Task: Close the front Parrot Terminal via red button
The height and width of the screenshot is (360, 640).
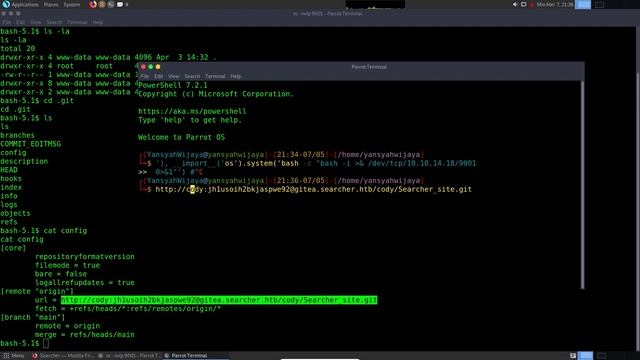Action: click(143, 67)
